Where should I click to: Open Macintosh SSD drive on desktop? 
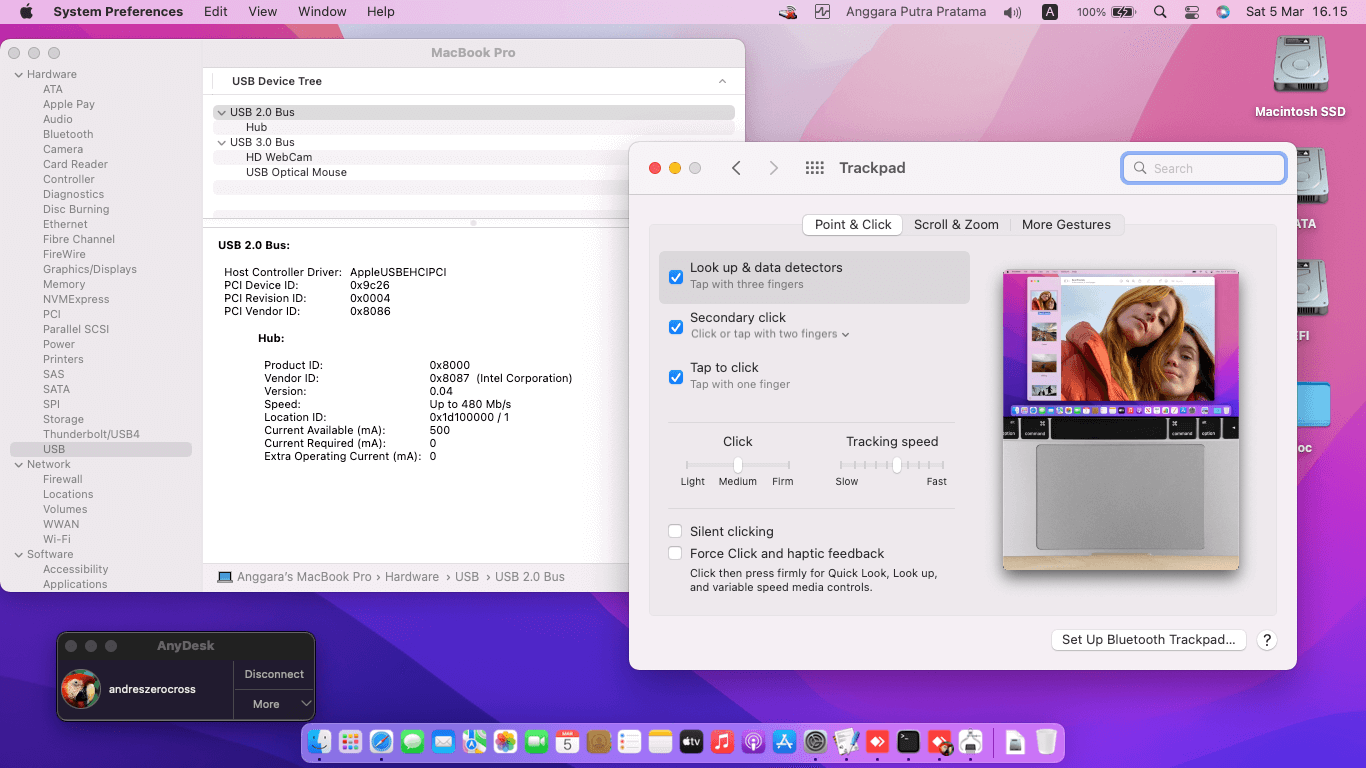point(1300,77)
